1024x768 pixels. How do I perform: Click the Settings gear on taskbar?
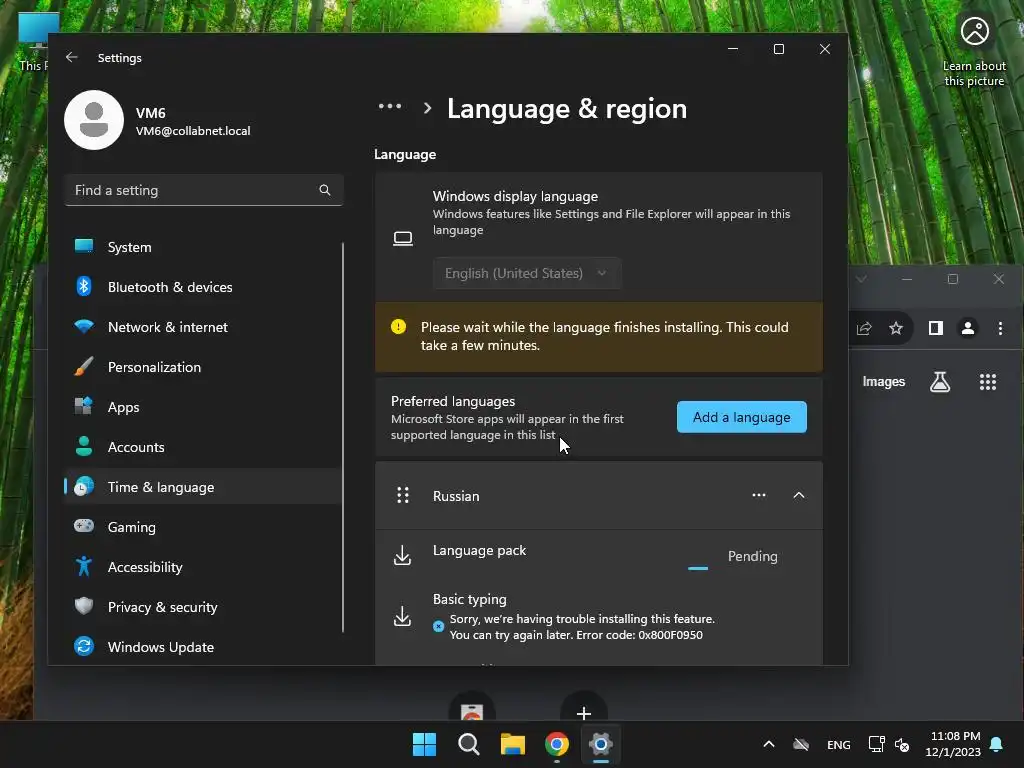click(601, 744)
